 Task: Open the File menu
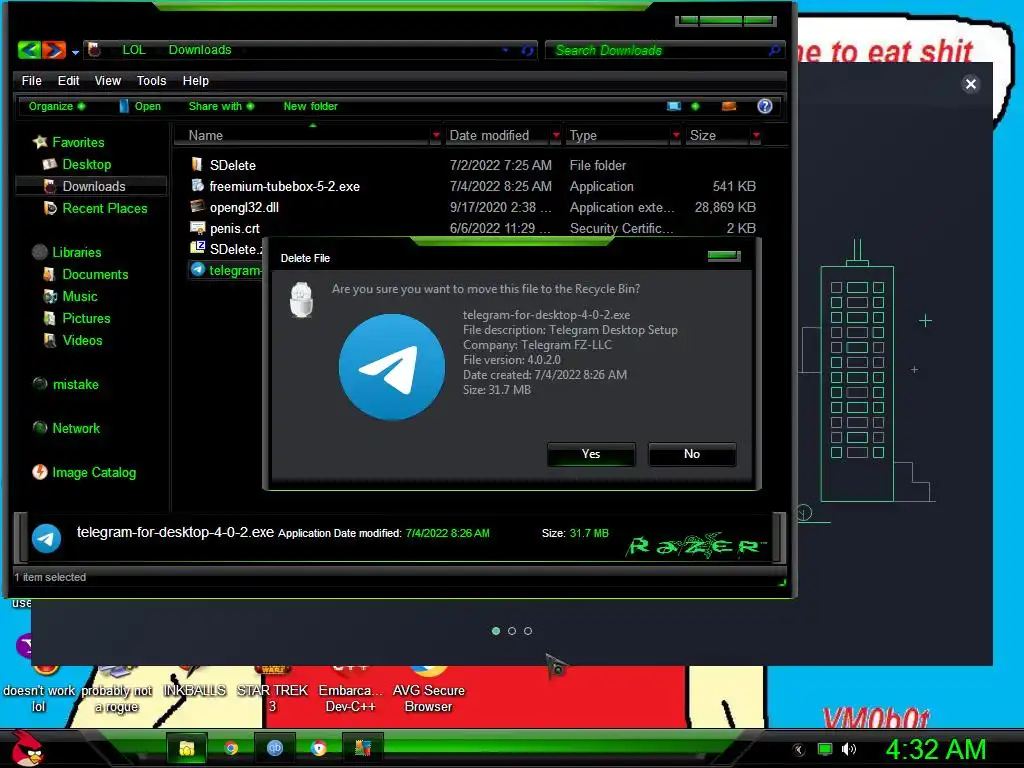tap(31, 80)
